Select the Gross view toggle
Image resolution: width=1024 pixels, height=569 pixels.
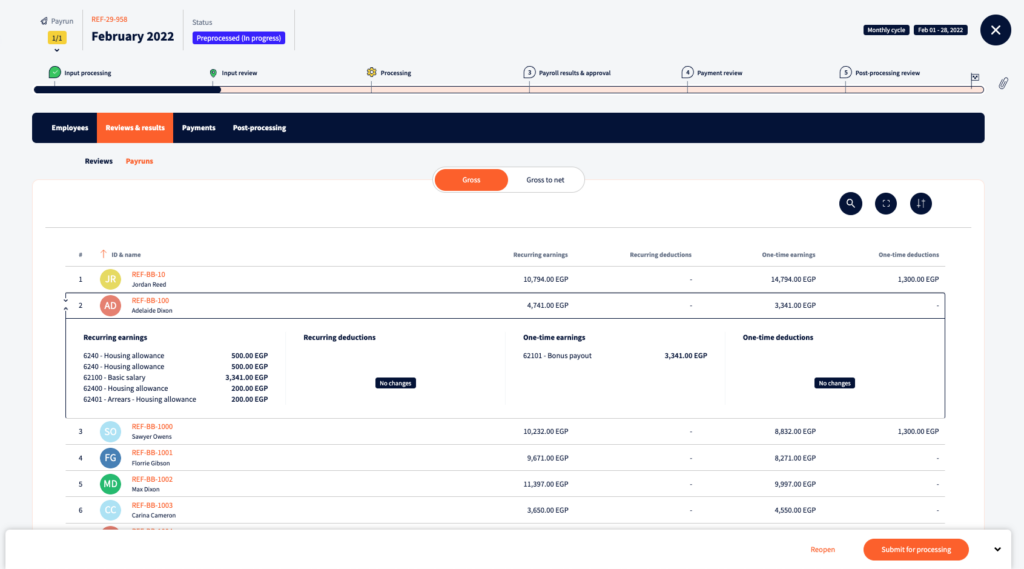[471, 180]
